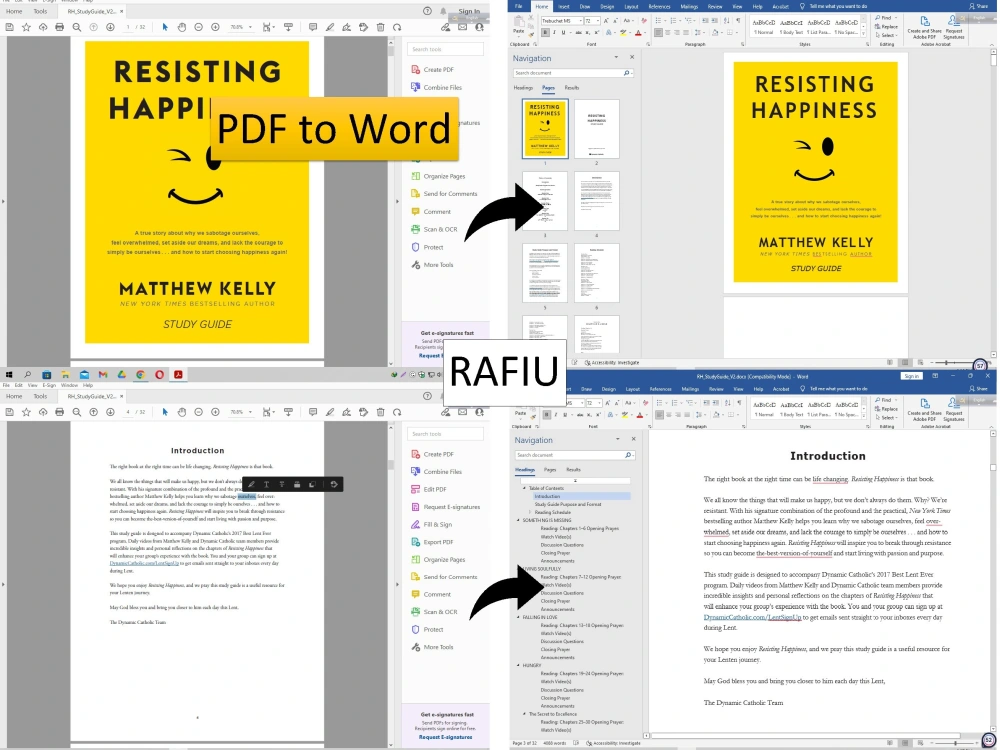The image size is (1000, 750).
Task: Copy icon in floating selection toolbar
Action: coord(312,485)
